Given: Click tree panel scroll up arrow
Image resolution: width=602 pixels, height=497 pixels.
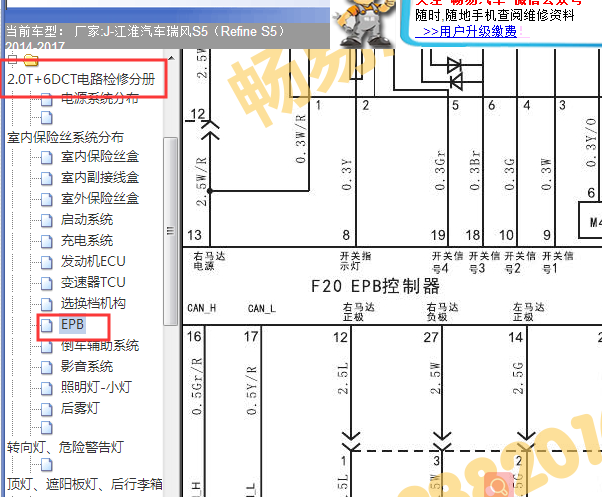Looking at the screenshot, I should coord(171,58).
